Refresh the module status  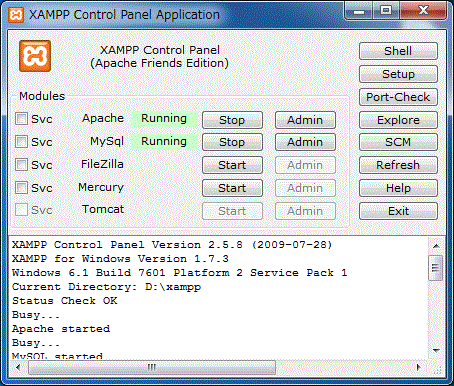[398, 165]
